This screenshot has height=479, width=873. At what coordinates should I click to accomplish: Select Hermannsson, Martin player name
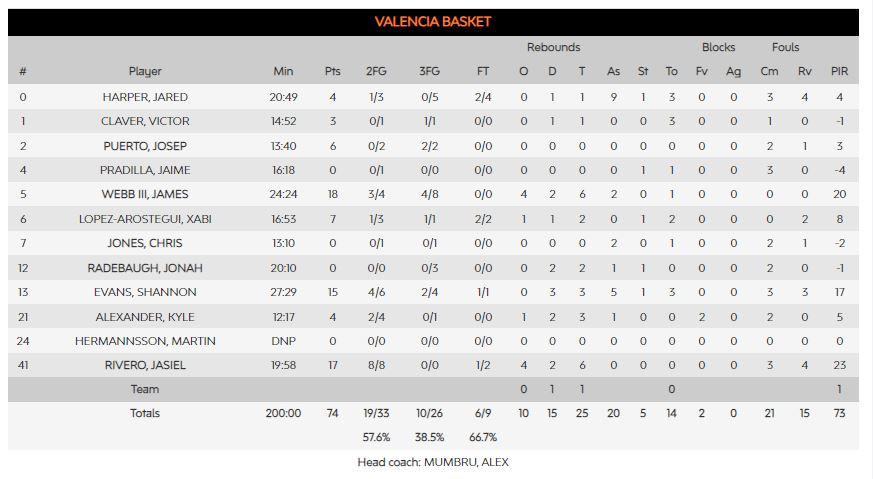point(145,341)
